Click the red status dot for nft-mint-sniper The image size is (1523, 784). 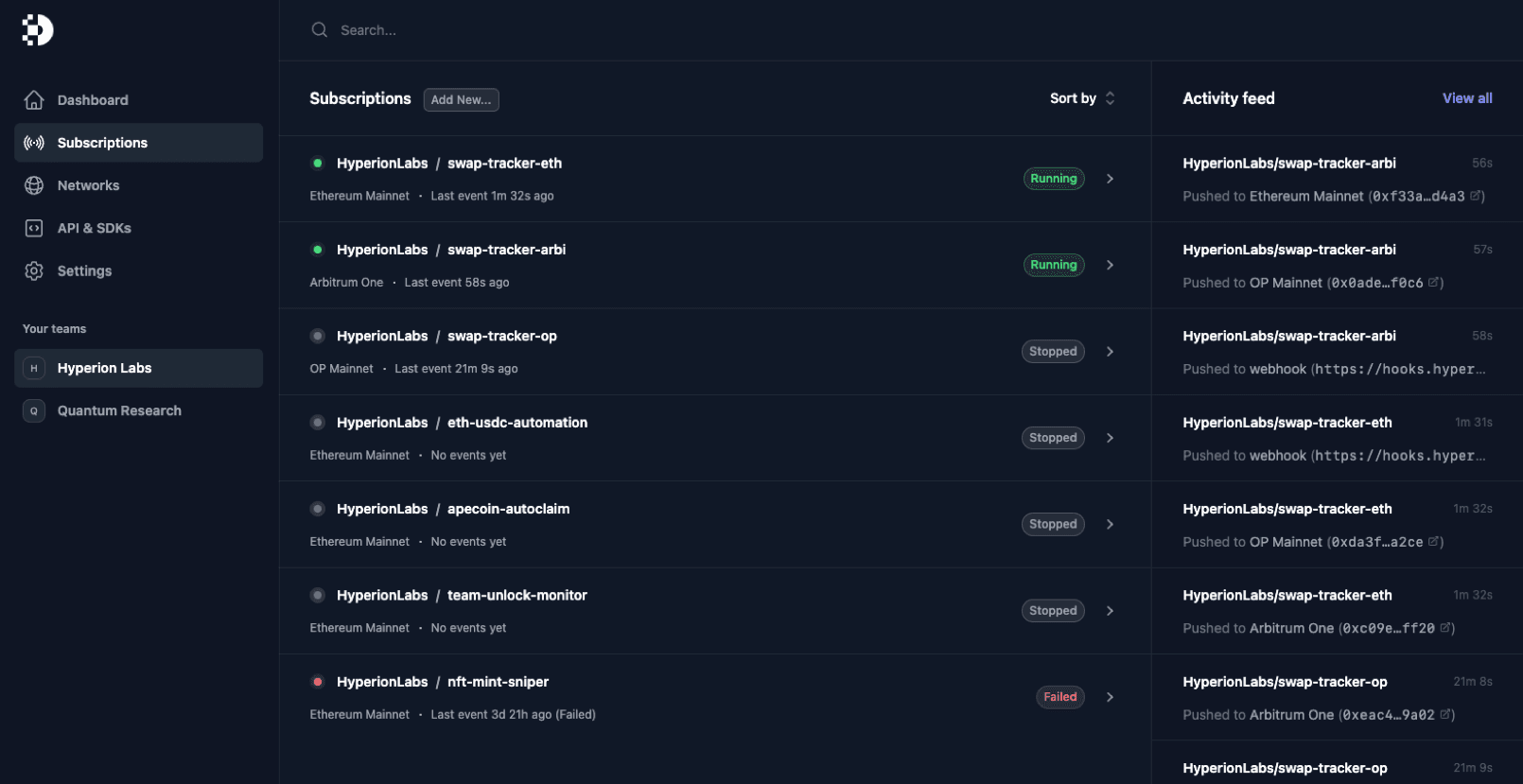pos(318,682)
